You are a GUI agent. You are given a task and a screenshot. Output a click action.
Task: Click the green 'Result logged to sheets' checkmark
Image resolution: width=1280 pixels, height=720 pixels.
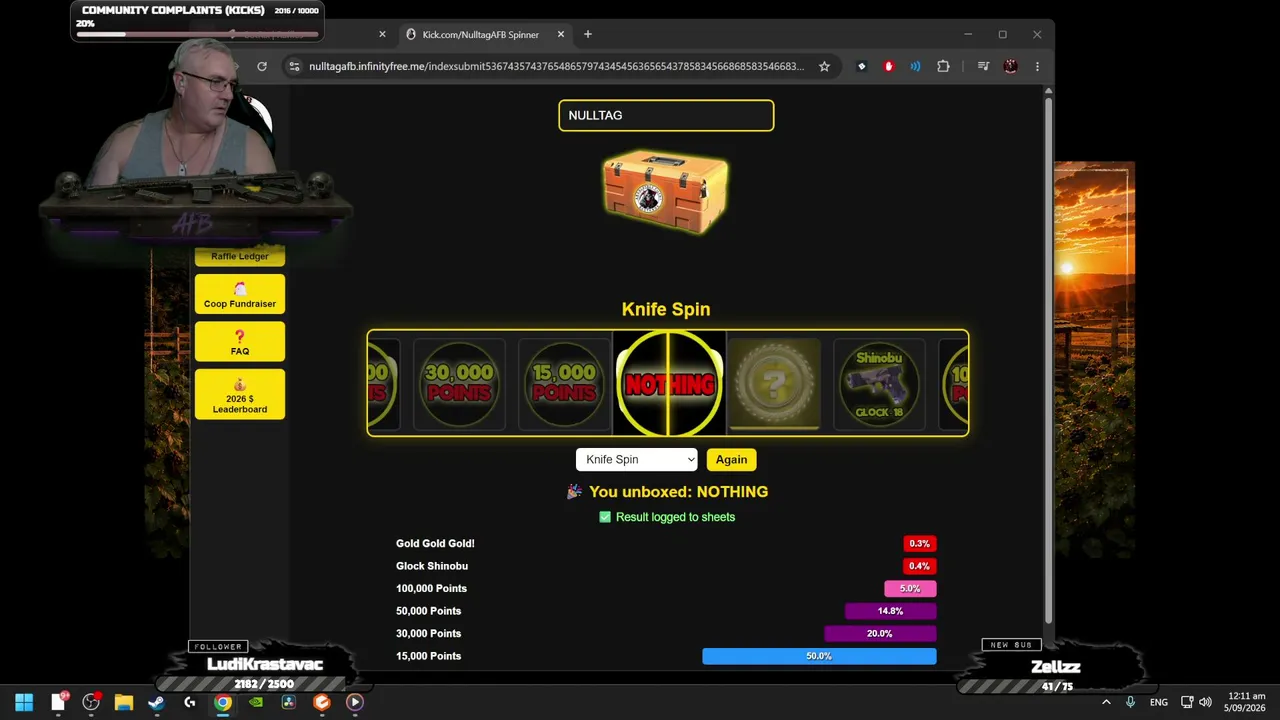pyautogui.click(x=605, y=517)
